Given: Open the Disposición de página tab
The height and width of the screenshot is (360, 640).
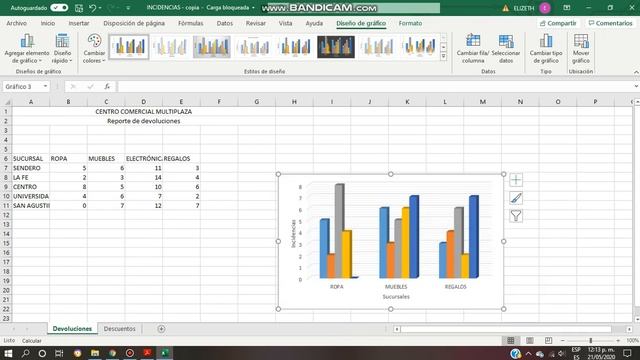Looking at the screenshot, I should point(134,23).
